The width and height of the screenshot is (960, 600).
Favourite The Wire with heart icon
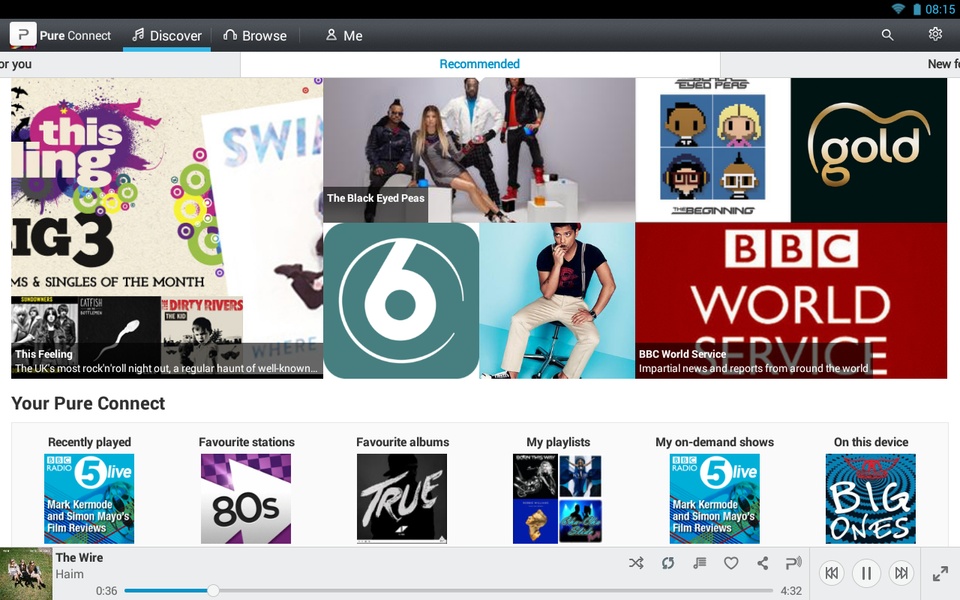pyautogui.click(x=731, y=563)
